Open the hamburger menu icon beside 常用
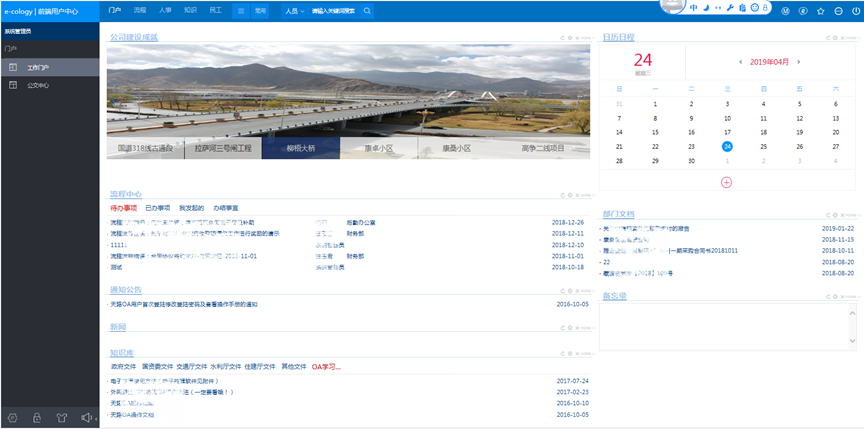This screenshot has height=429, width=864. click(x=241, y=11)
